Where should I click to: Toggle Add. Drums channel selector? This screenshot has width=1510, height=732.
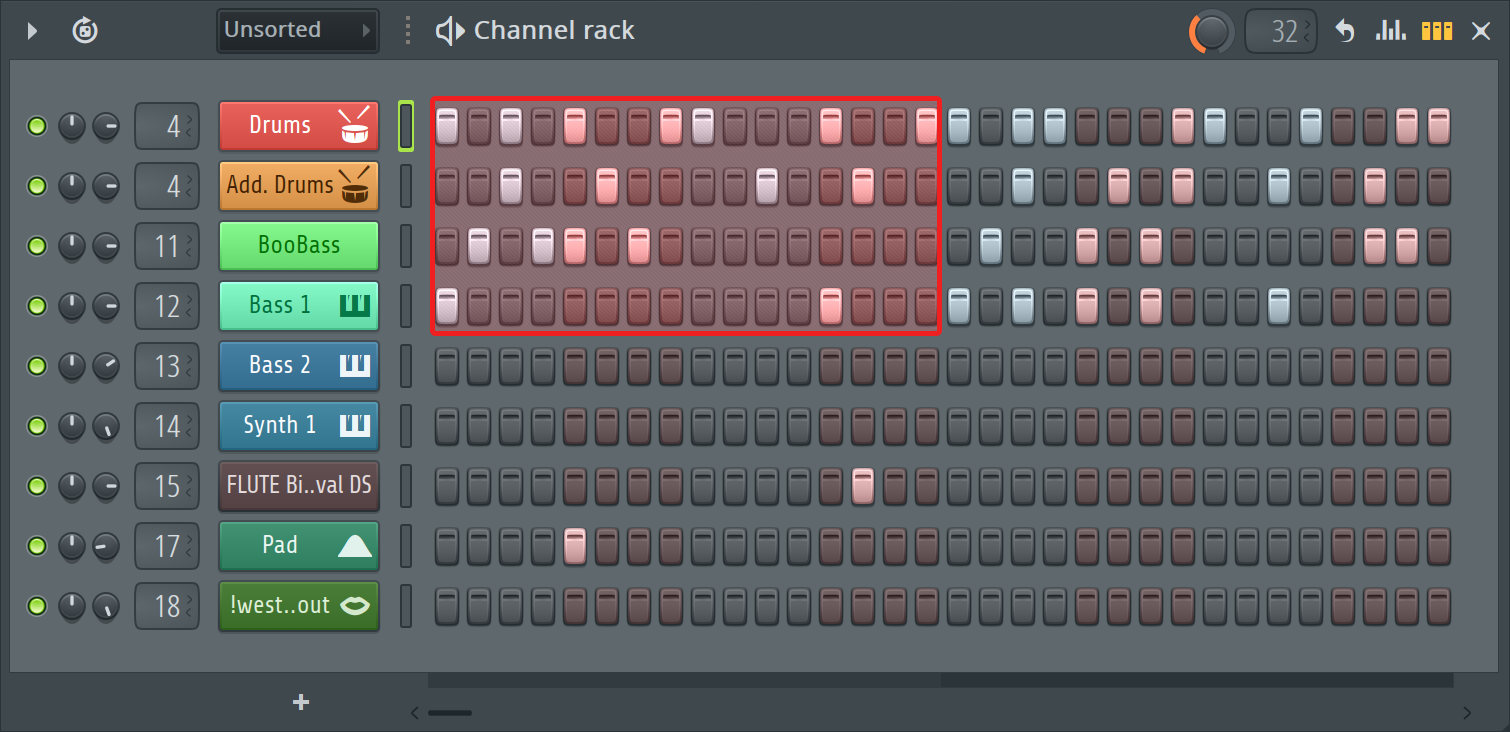[406, 186]
